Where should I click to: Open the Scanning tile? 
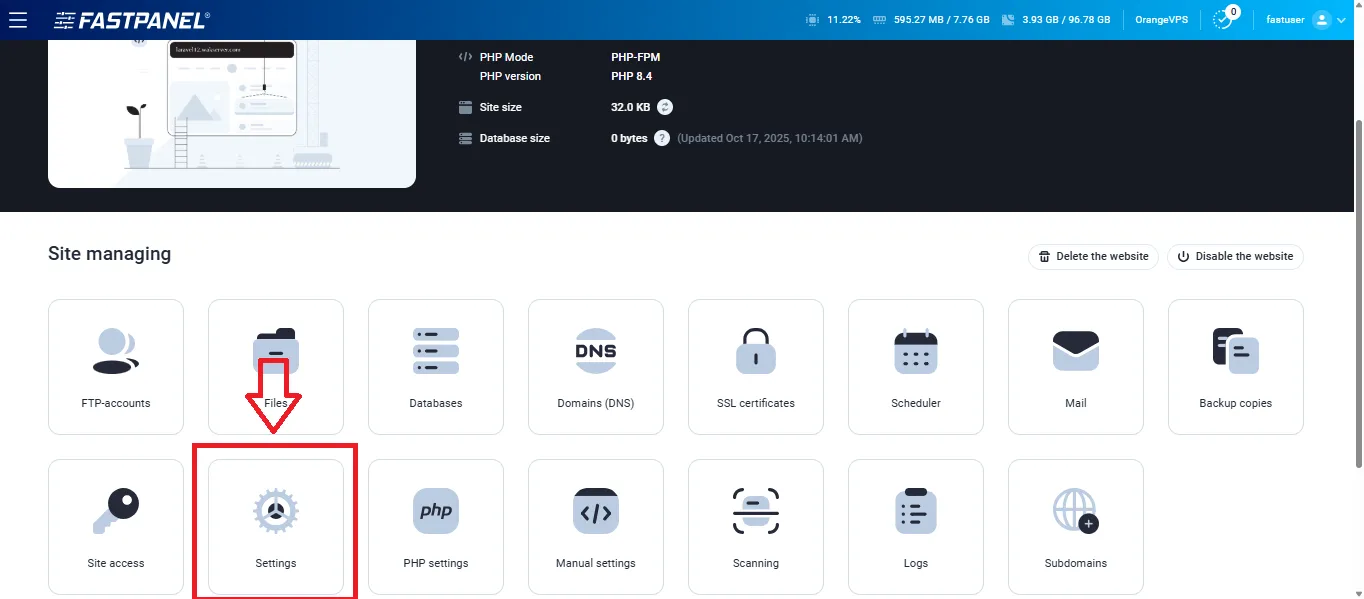(756, 527)
